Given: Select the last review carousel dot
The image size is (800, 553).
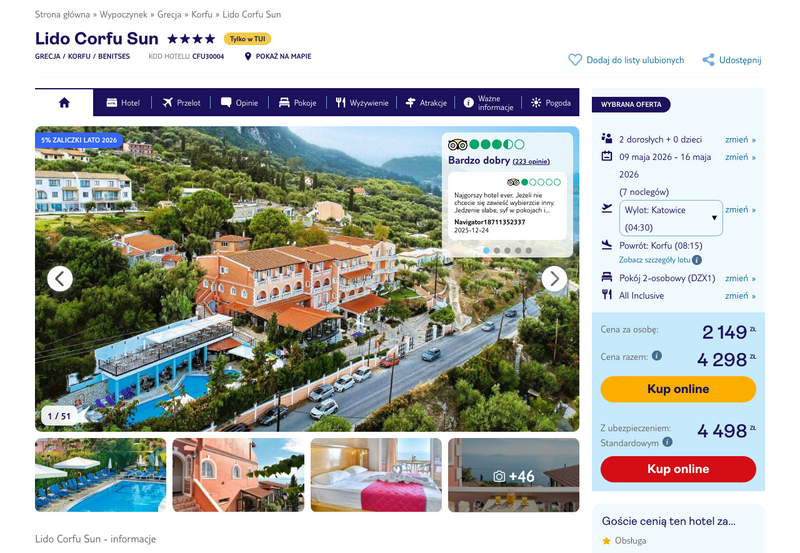Looking at the screenshot, I should (x=529, y=250).
